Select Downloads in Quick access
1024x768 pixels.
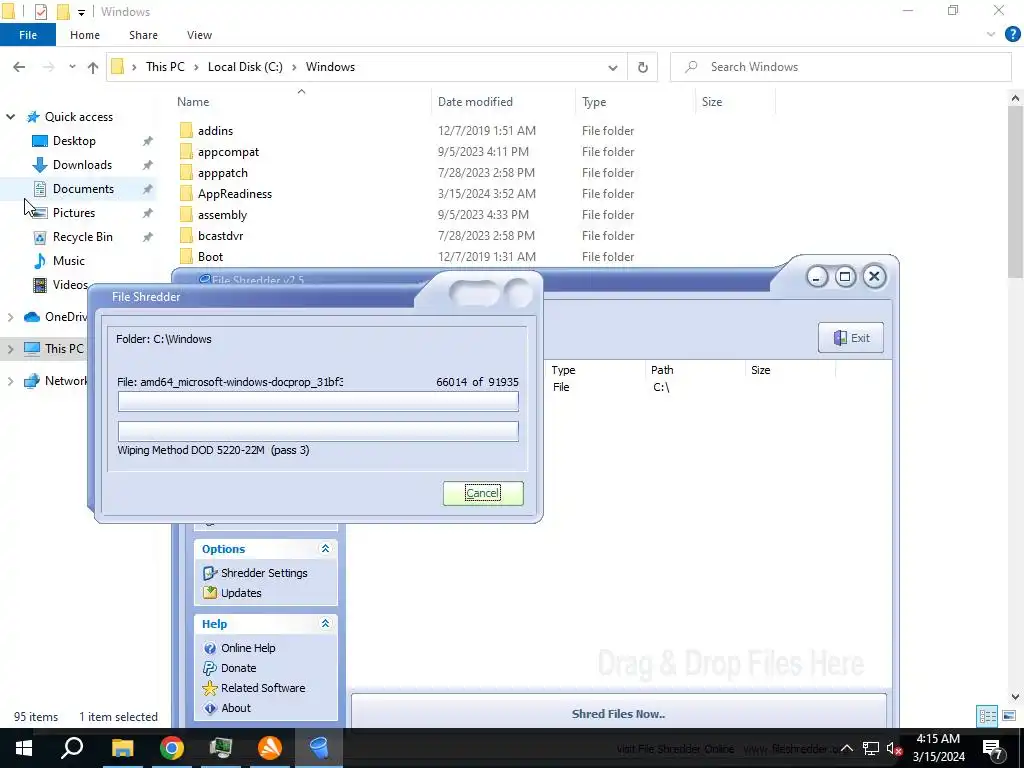[82, 165]
